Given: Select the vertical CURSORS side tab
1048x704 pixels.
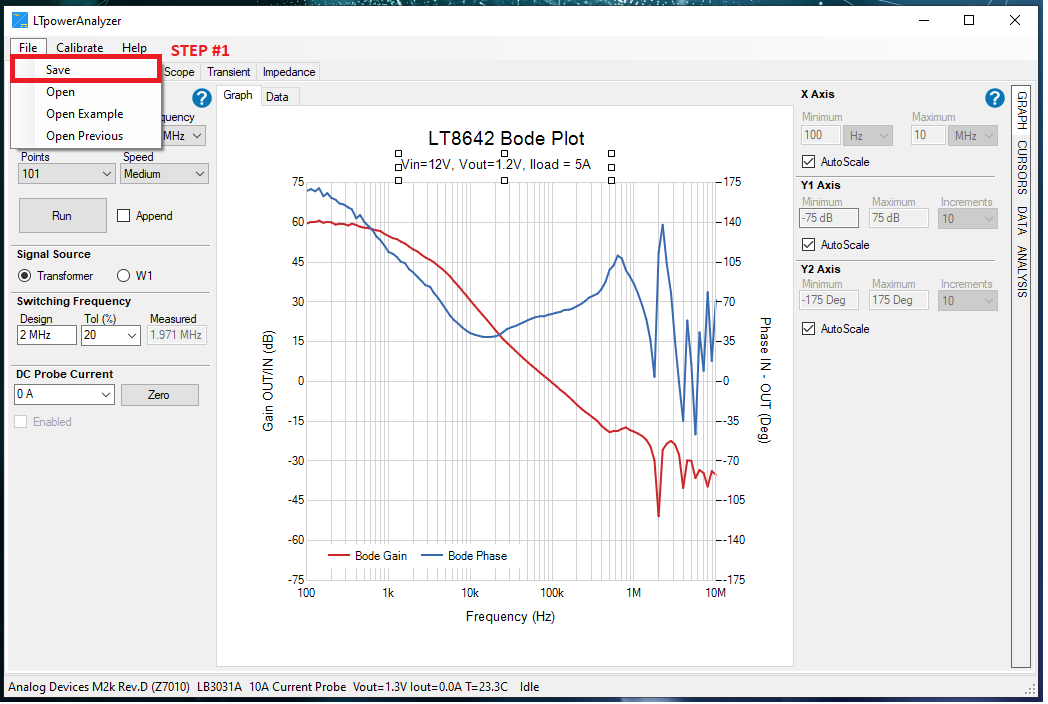Looking at the screenshot, I should (x=1021, y=166).
